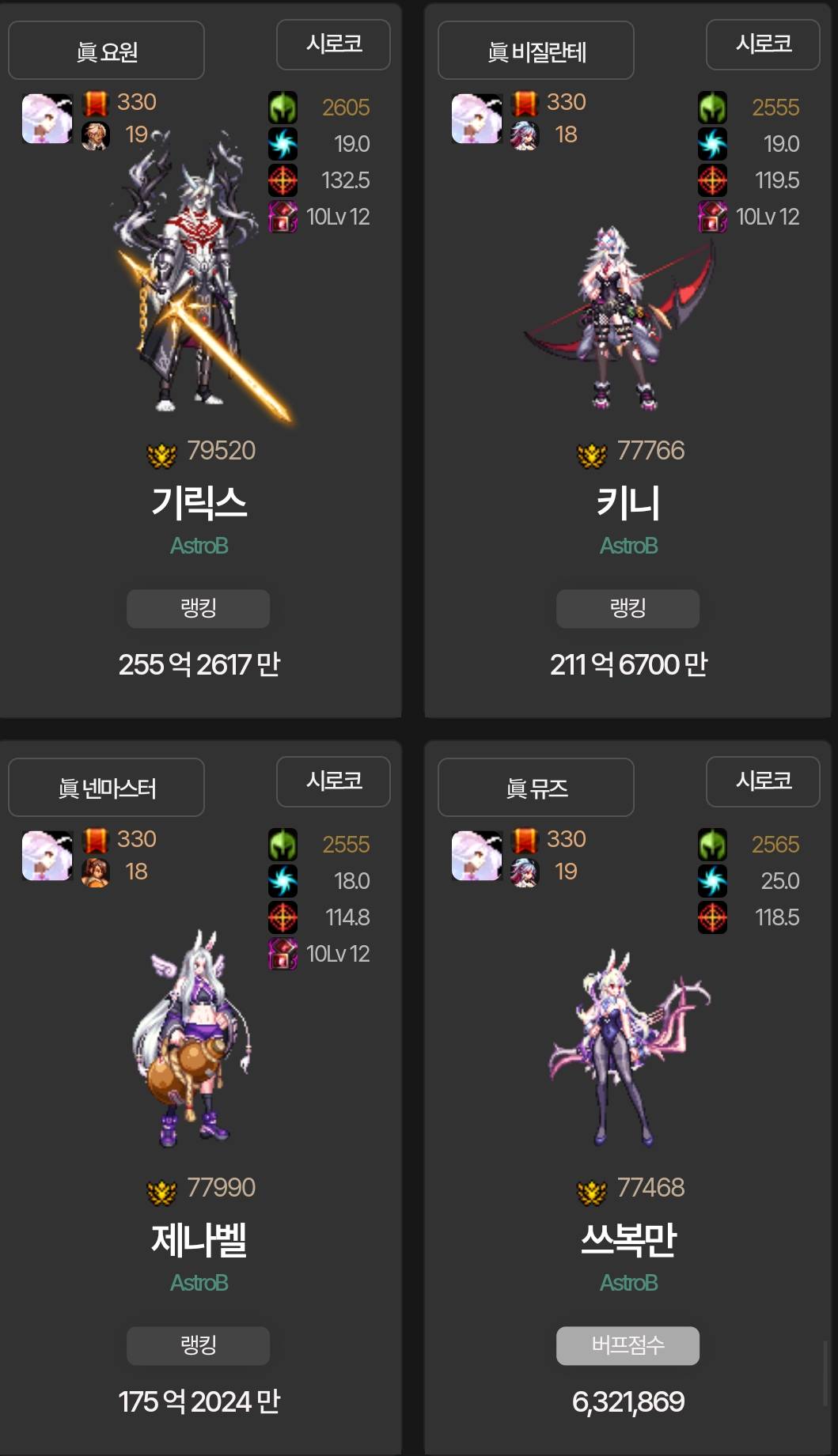Click the green helmet icon on 기릭스 card
The height and width of the screenshot is (1456, 838).
click(x=282, y=108)
